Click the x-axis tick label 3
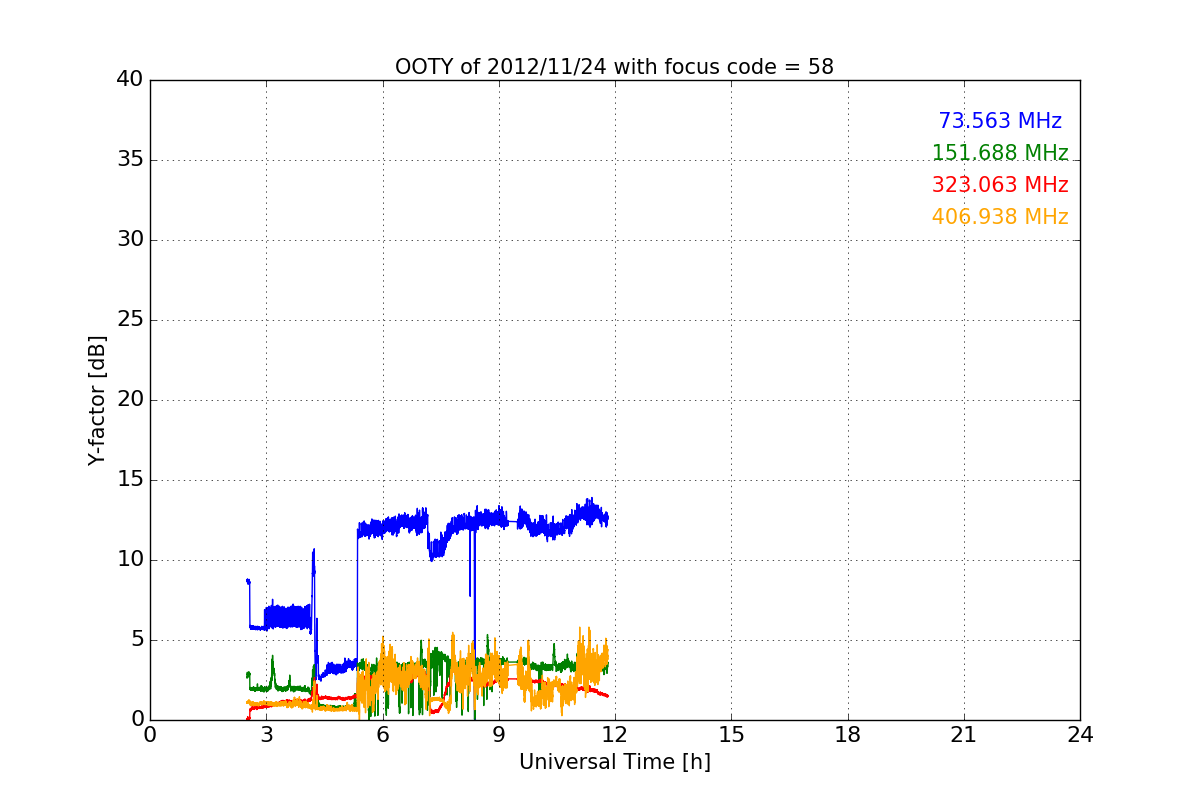 coord(266,734)
